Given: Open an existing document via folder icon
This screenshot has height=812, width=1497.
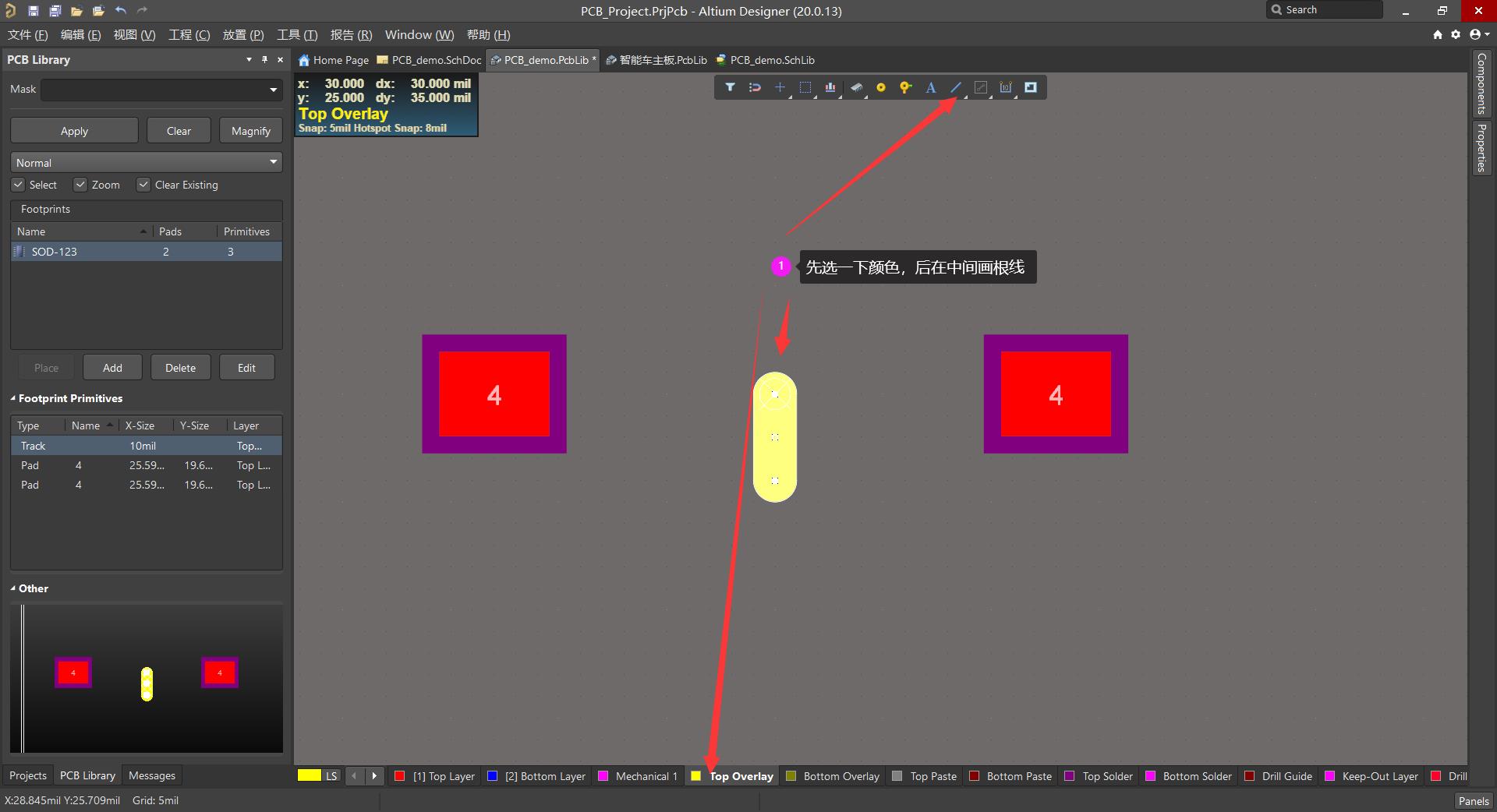Looking at the screenshot, I should tap(76, 11).
